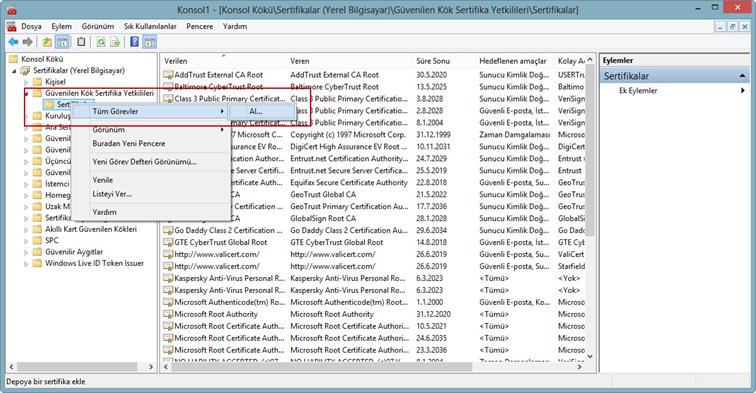The width and height of the screenshot is (756, 393).
Task: Toggle the Show/Hide Console Tree toolbar icon
Action: pyautogui.click(x=63, y=42)
